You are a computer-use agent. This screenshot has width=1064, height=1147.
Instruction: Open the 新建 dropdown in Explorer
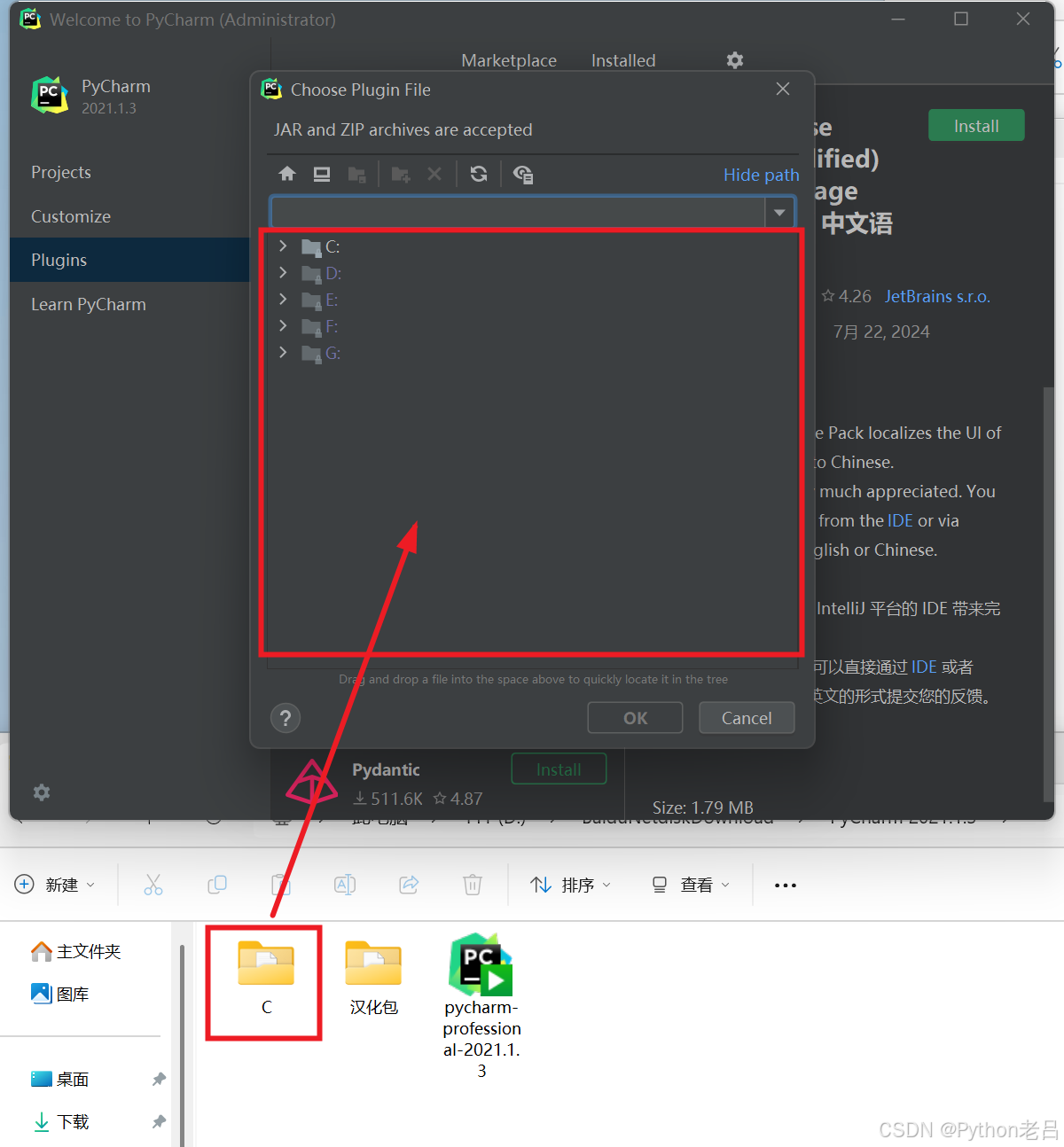55,885
